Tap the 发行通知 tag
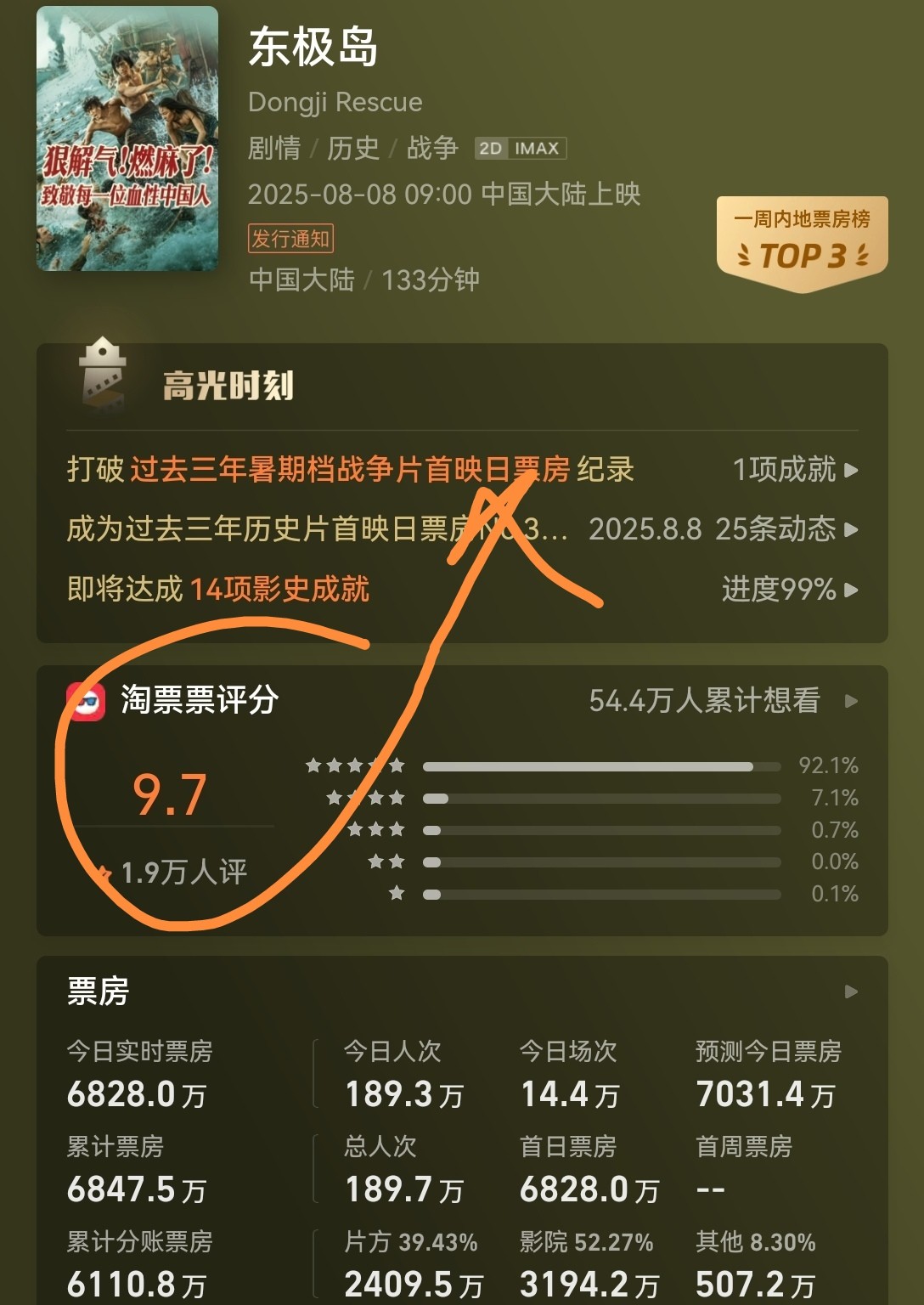This screenshot has height=1305, width=924. tap(290, 239)
